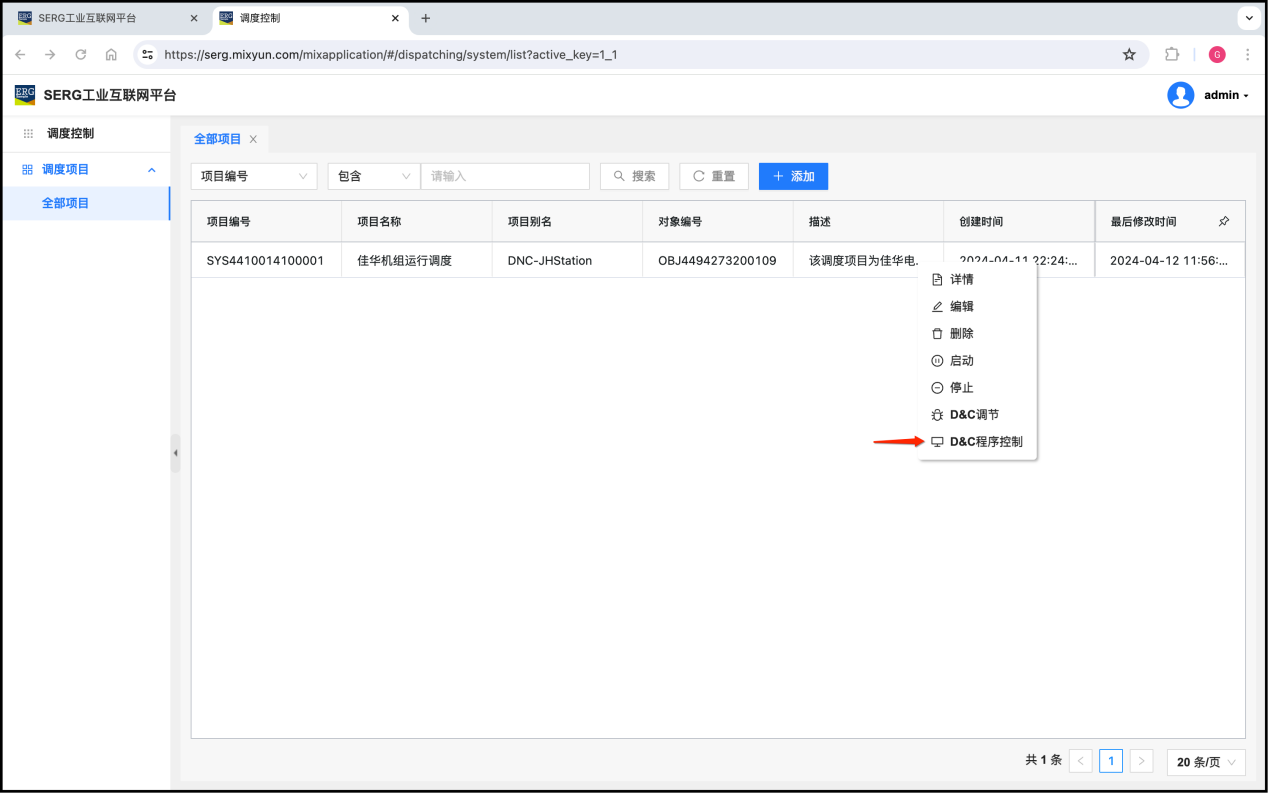Collapse the sidebar using the handle arrow
The width and height of the screenshot is (1268, 793).
175,453
